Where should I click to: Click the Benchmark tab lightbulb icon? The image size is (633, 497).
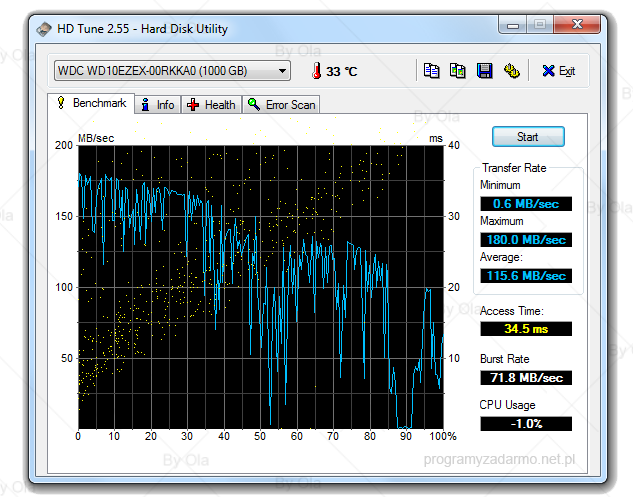coord(61,103)
